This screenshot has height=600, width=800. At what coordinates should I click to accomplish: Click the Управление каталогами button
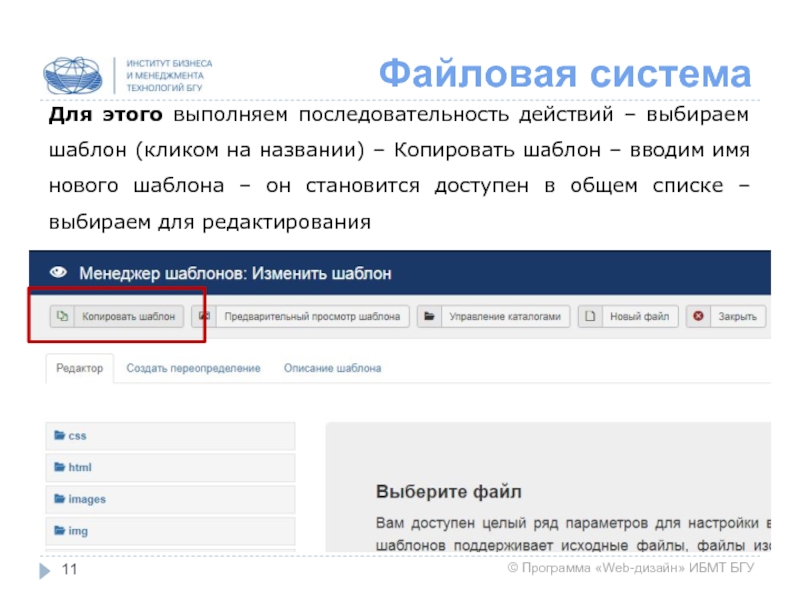click(x=493, y=316)
